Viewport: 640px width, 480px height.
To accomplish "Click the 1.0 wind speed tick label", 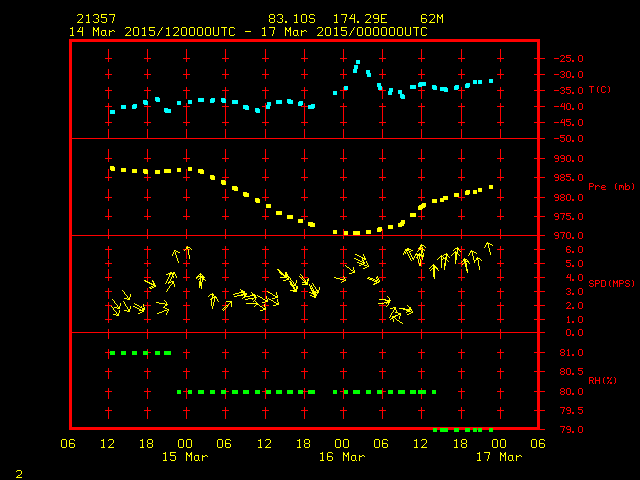I will pos(574,320).
